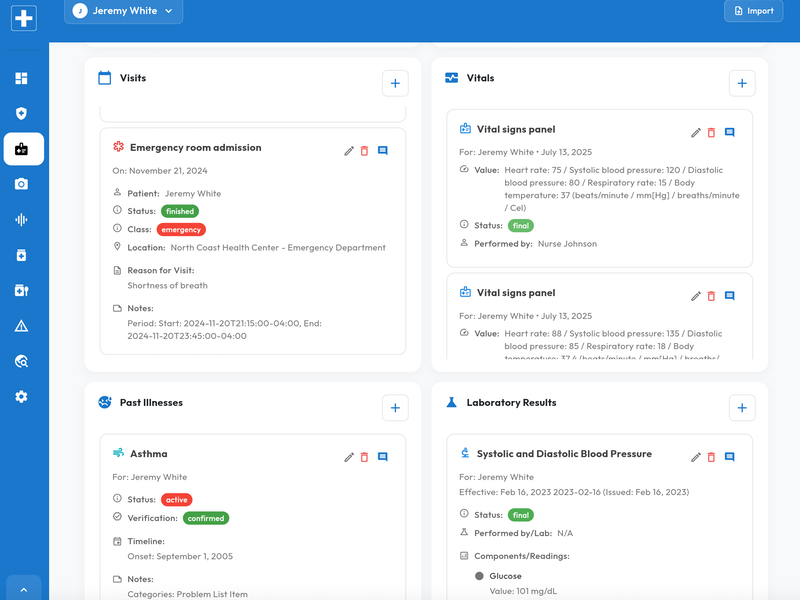Viewport: 800px width, 600px height.
Task: Click the audio waveform sidebar icon
Action: point(22,220)
